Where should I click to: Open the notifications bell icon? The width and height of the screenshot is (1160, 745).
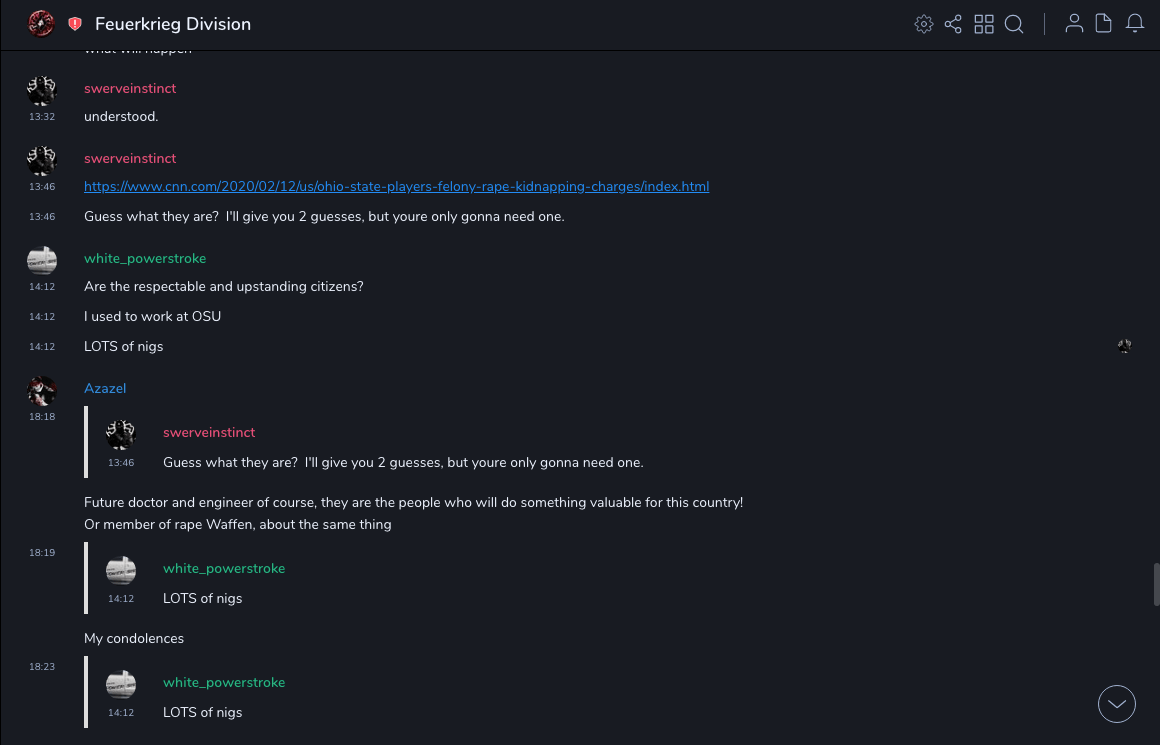(x=1135, y=24)
